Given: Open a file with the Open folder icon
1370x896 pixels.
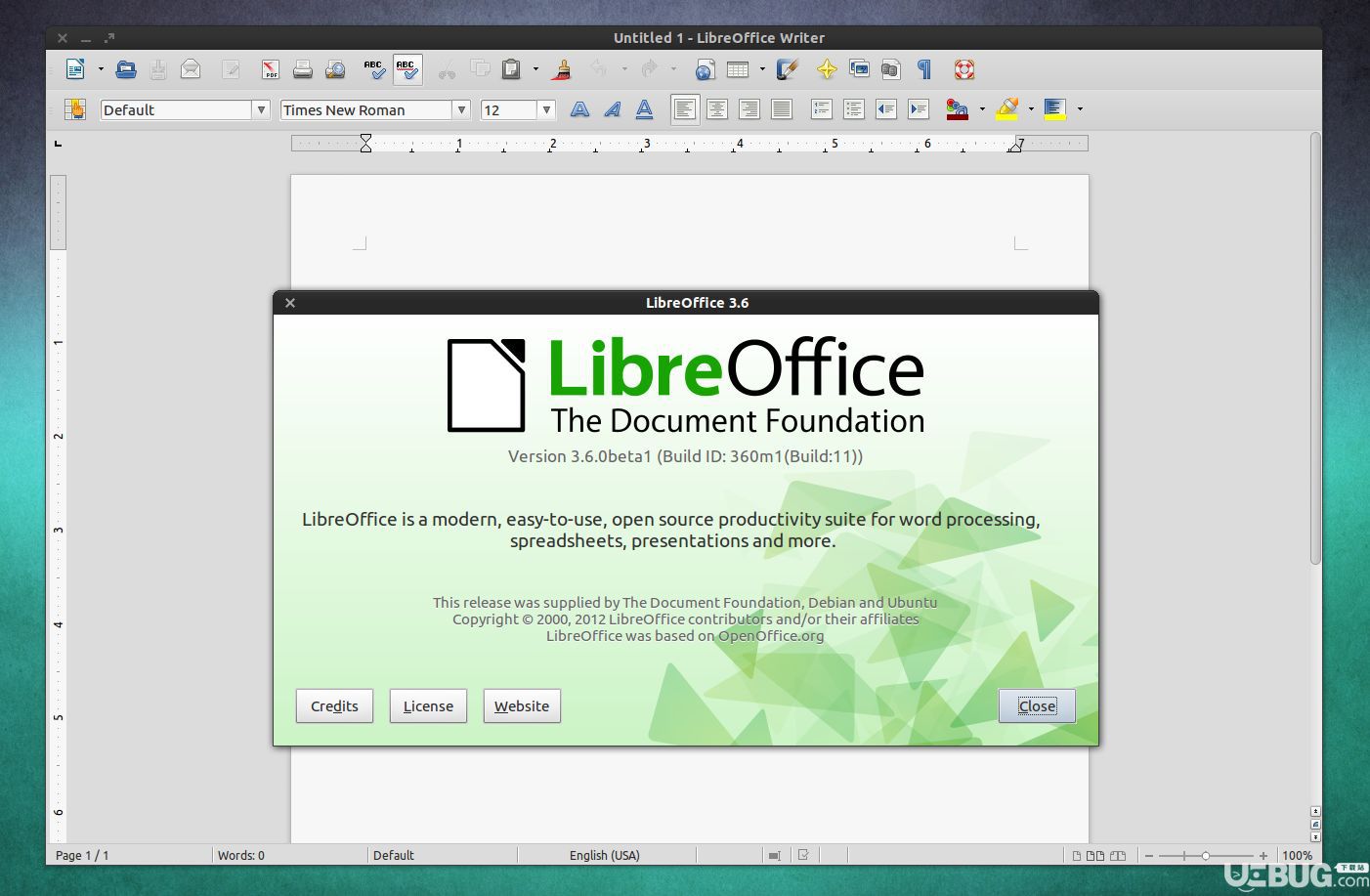Looking at the screenshot, I should 126,69.
